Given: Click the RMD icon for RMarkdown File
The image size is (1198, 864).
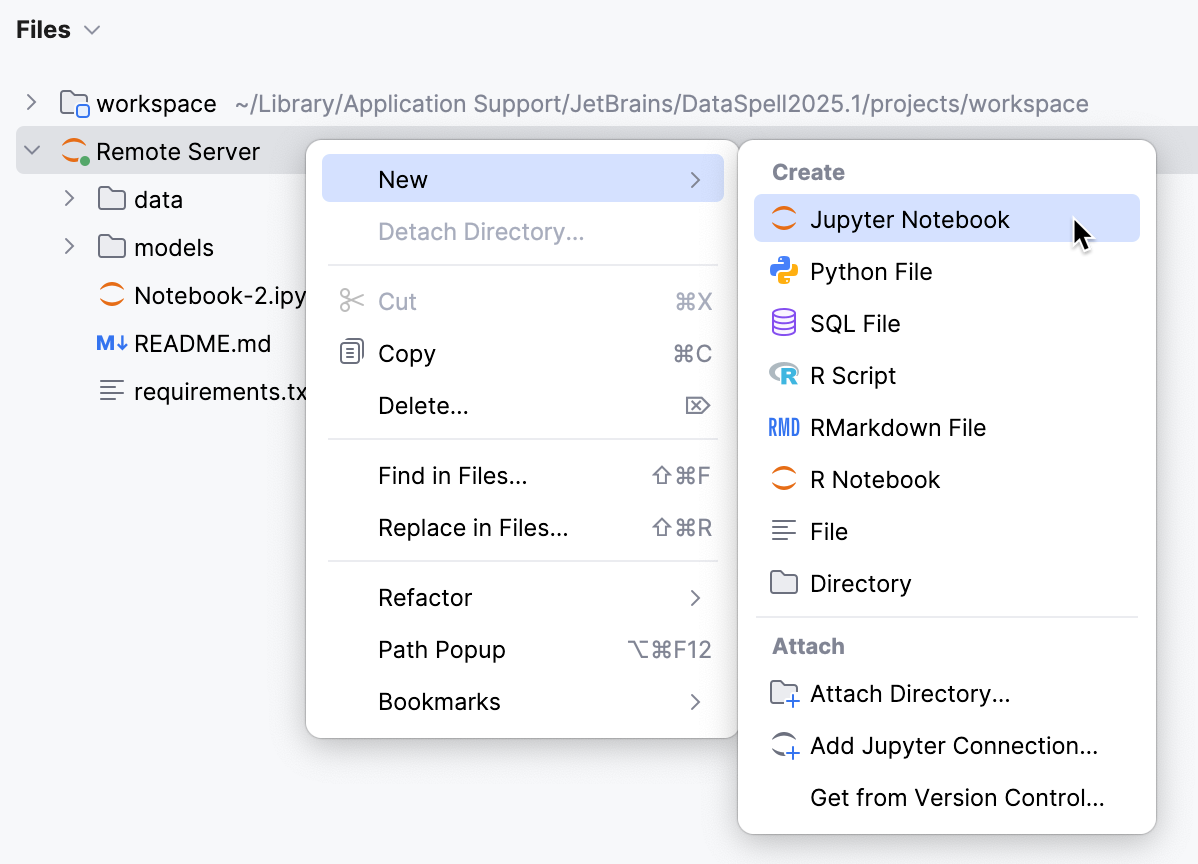Looking at the screenshot, I should click(783, 427).
